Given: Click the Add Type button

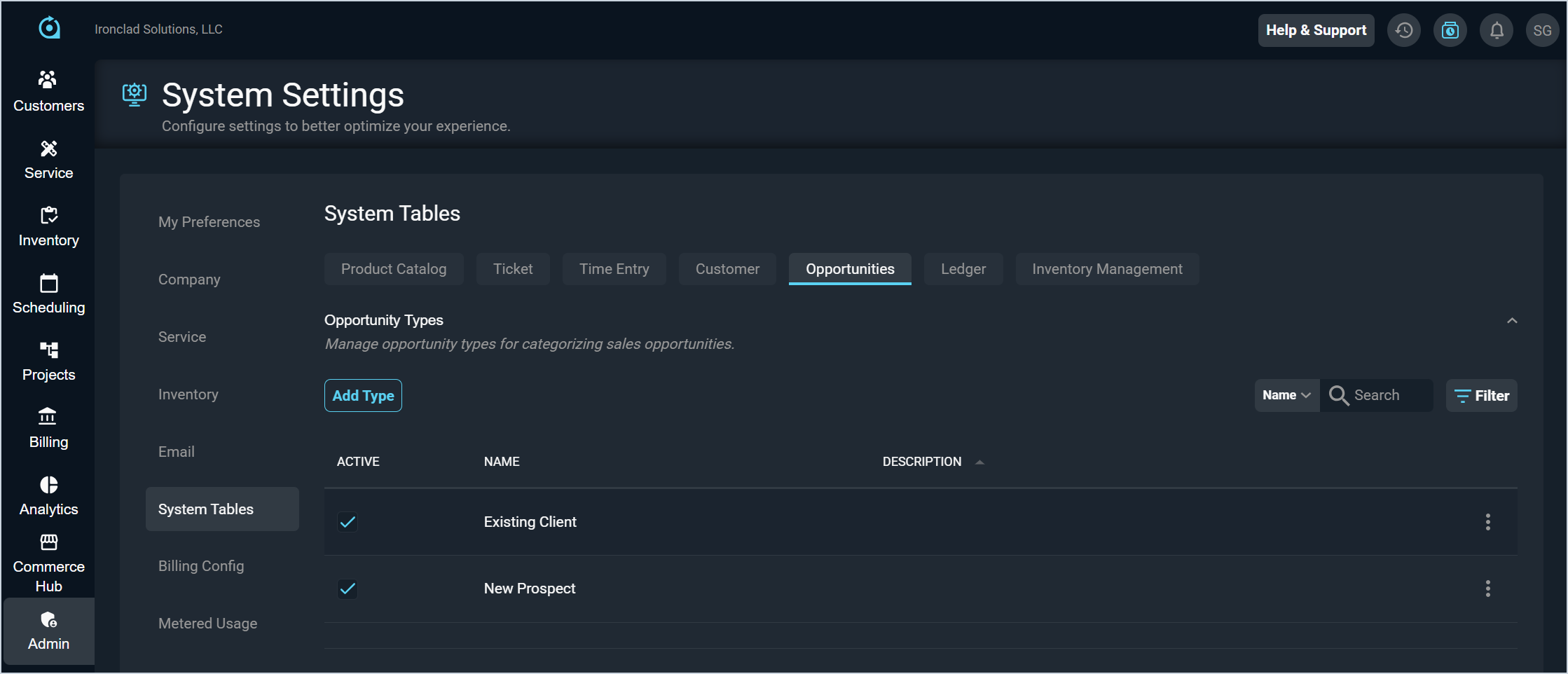Looking at the screenshot, I should 363,396.
